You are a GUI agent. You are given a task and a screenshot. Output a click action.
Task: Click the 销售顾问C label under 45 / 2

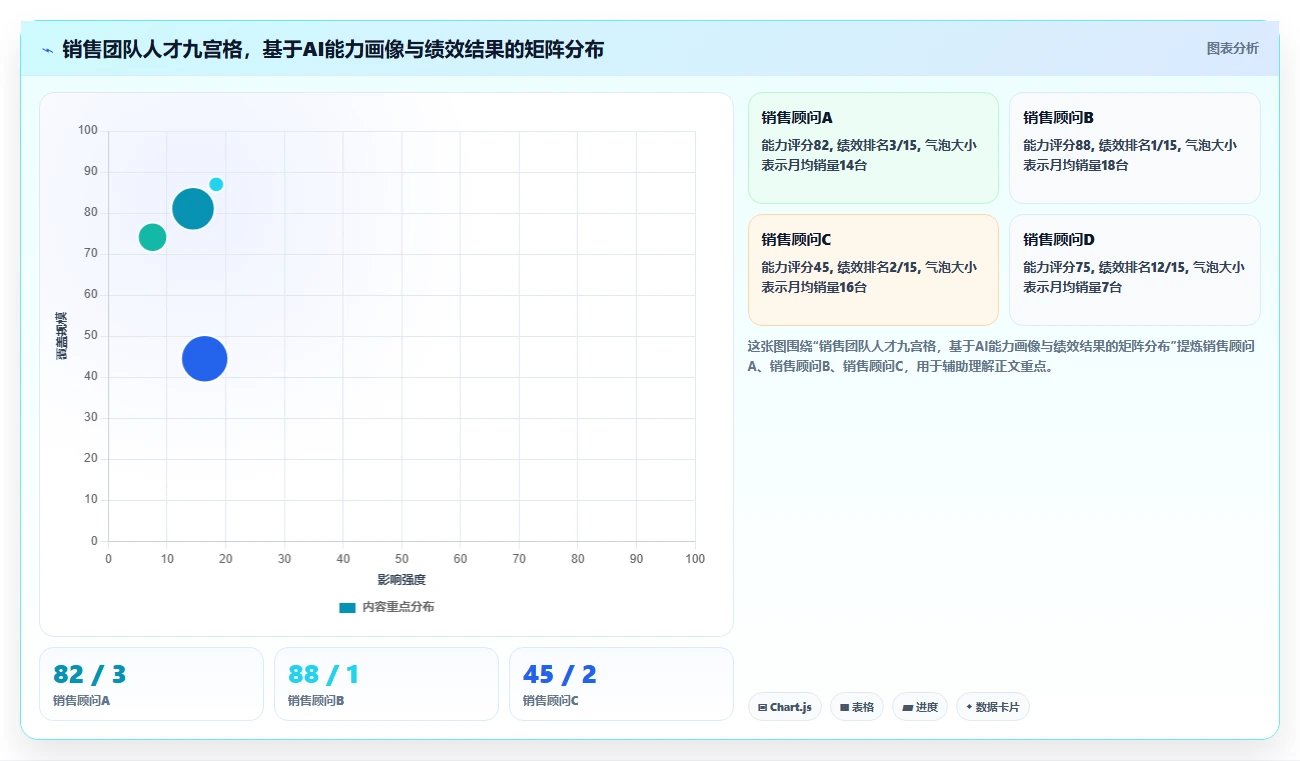pos(550,701)
